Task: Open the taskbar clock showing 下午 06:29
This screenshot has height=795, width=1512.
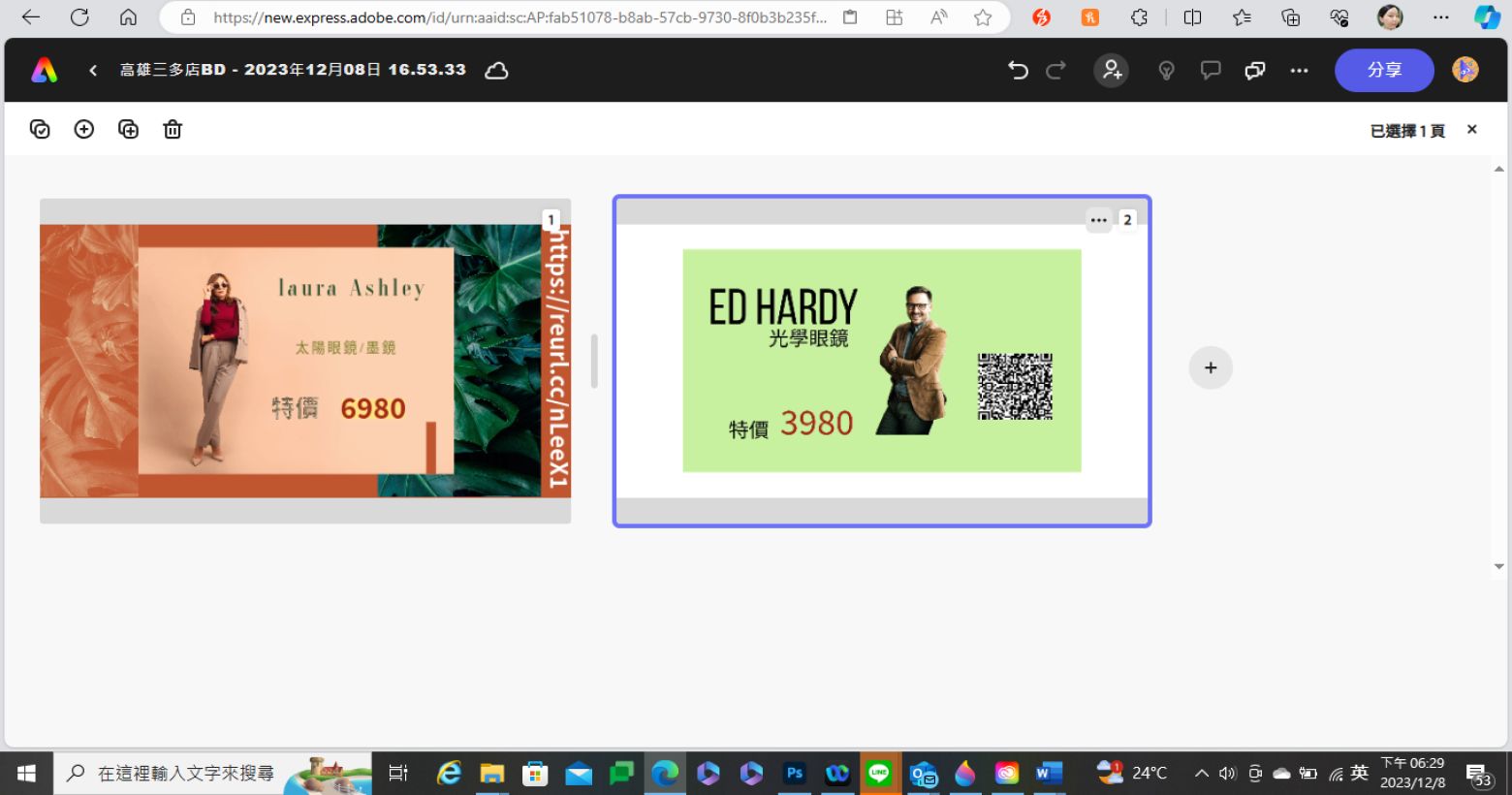Action: tap(1412, 773)
